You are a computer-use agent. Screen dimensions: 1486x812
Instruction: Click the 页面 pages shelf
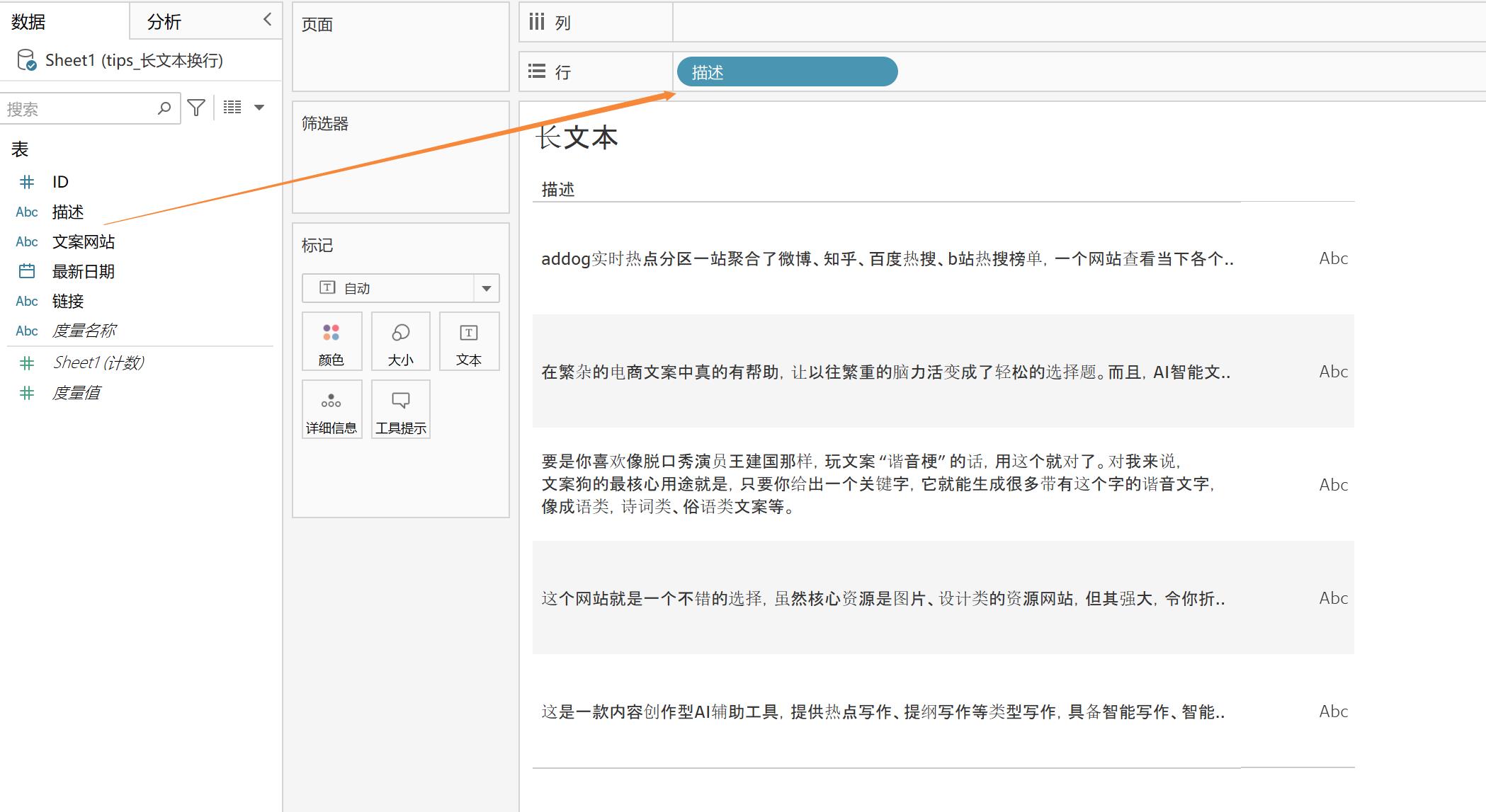(x=401, y=47)
